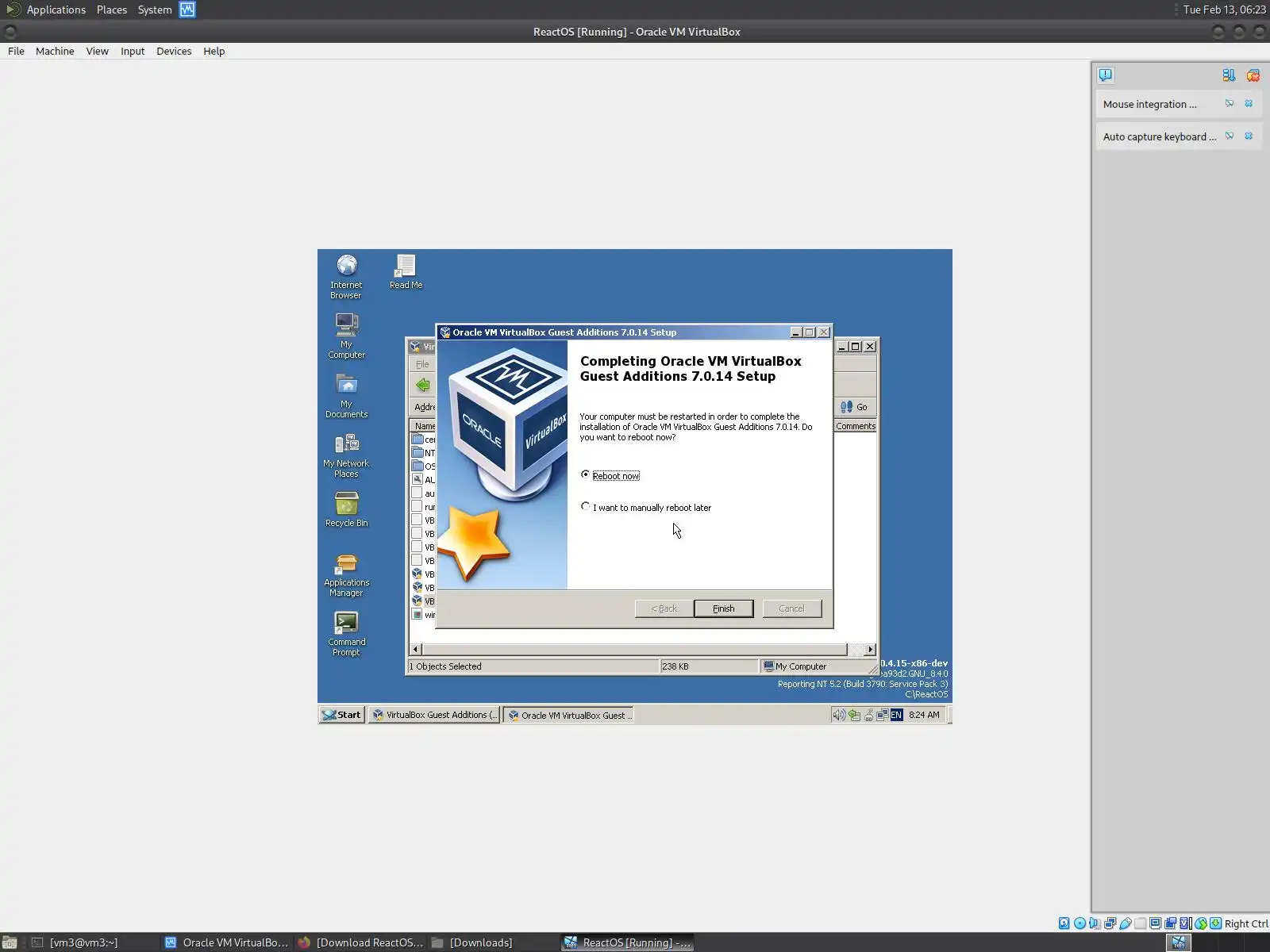This screenshot has height=952, width=1270.
Task: Click the Auto capture keyboard notification text
Action: coord(1159,136)
